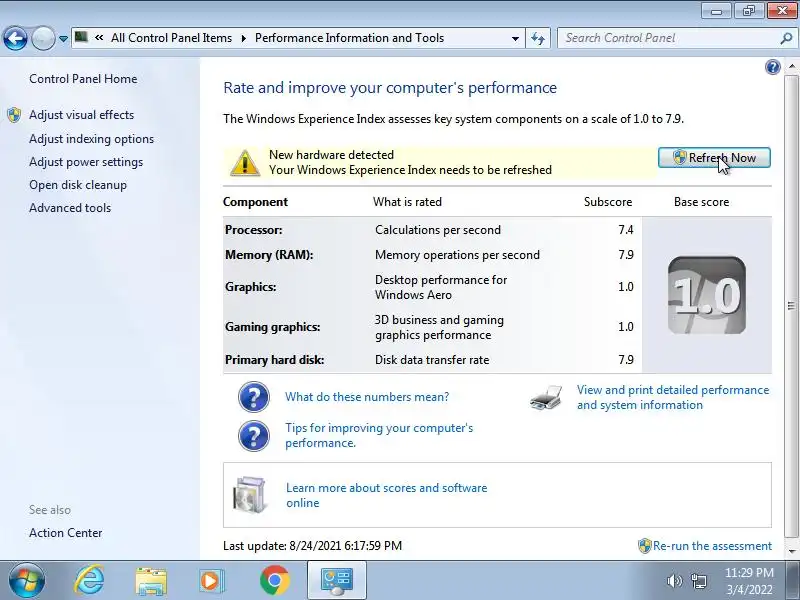Open Windows Media Player from the taskbar
The image size is (800, 600).
210,581
